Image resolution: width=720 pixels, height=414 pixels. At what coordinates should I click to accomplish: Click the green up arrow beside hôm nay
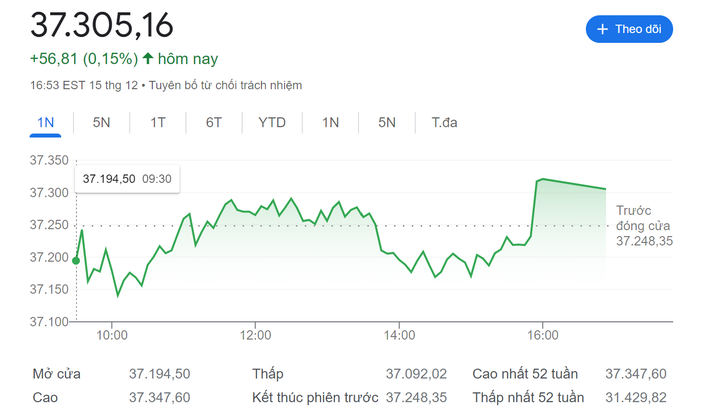pyautogui.click(x=148, y=59)
